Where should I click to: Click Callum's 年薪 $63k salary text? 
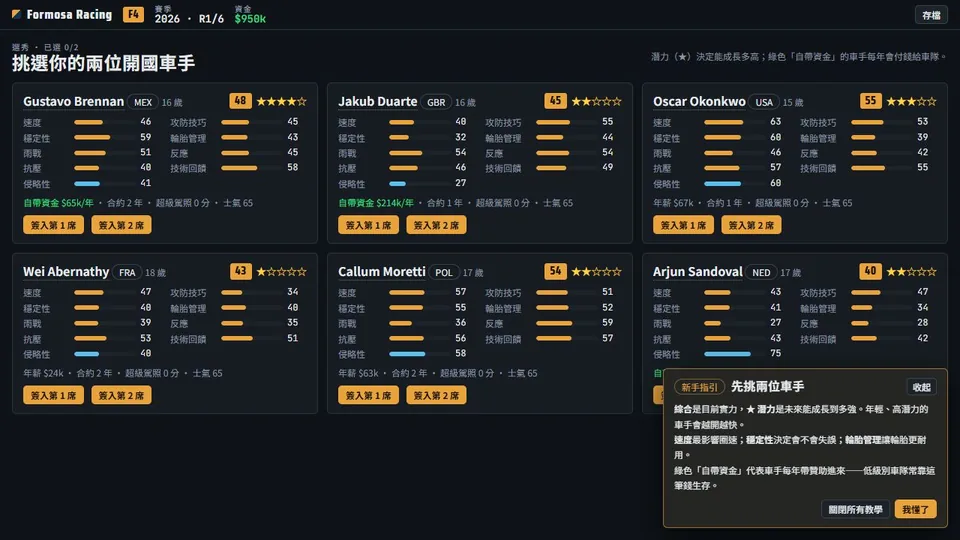pyautogui.click(x=358, y=373)
